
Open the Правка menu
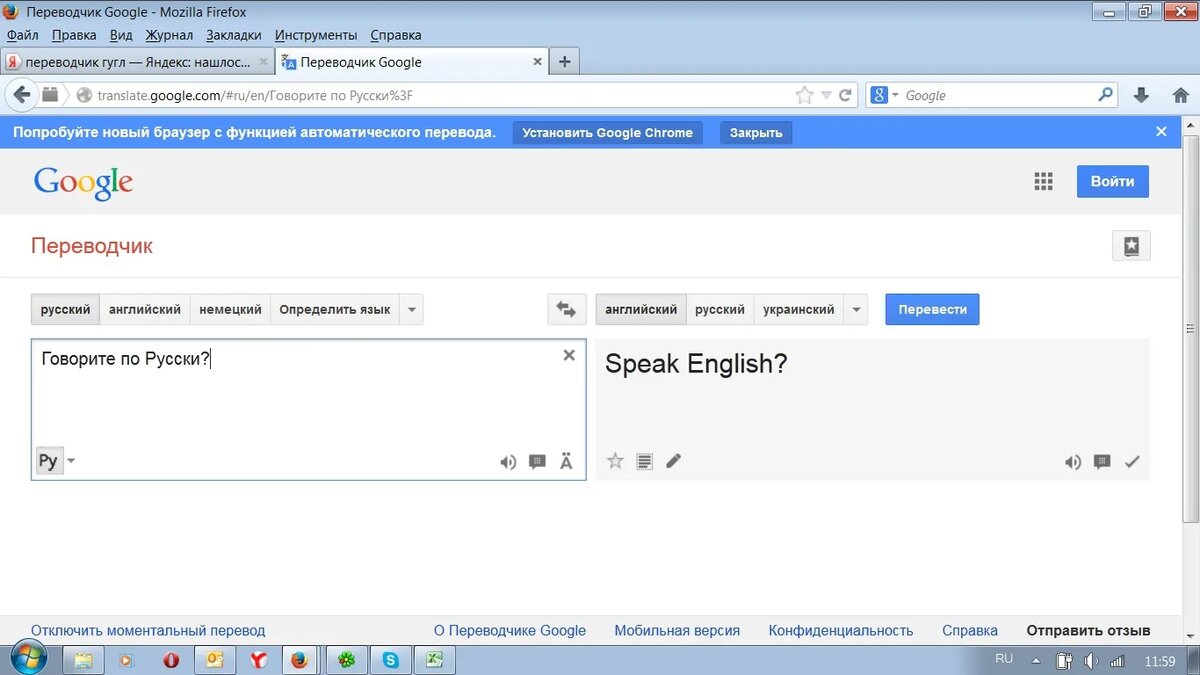(74, 35)
